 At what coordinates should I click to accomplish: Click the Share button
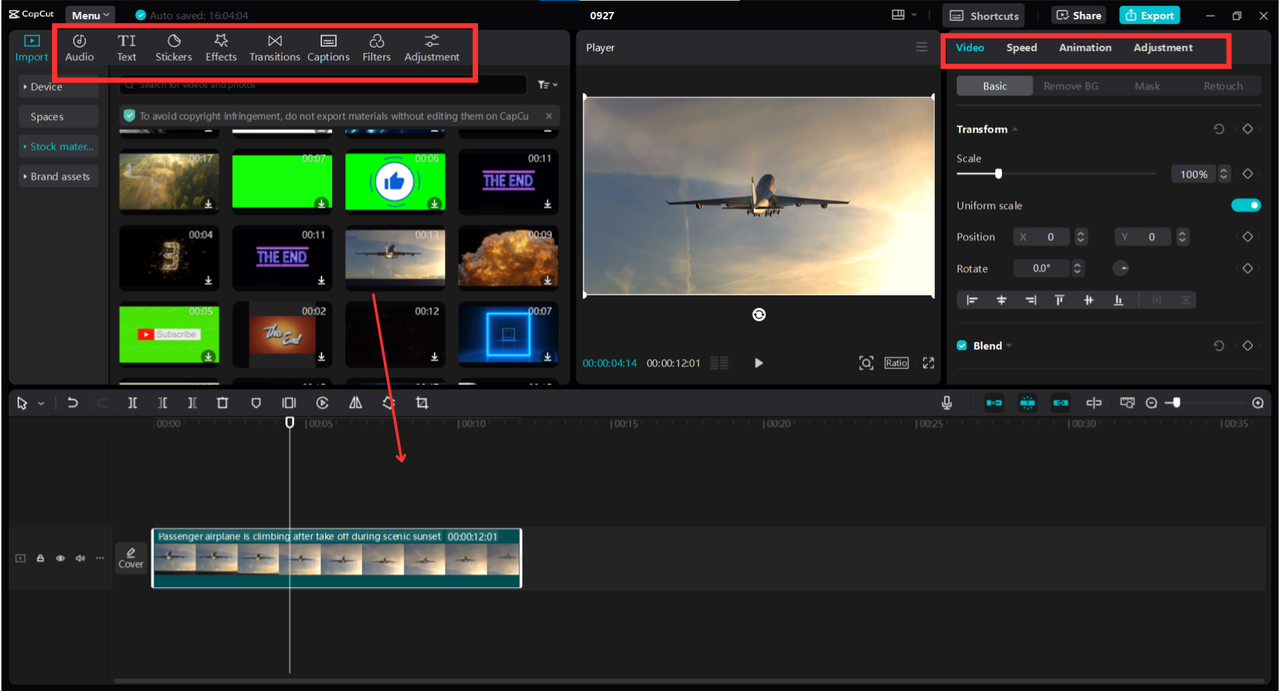[1078, 15]
